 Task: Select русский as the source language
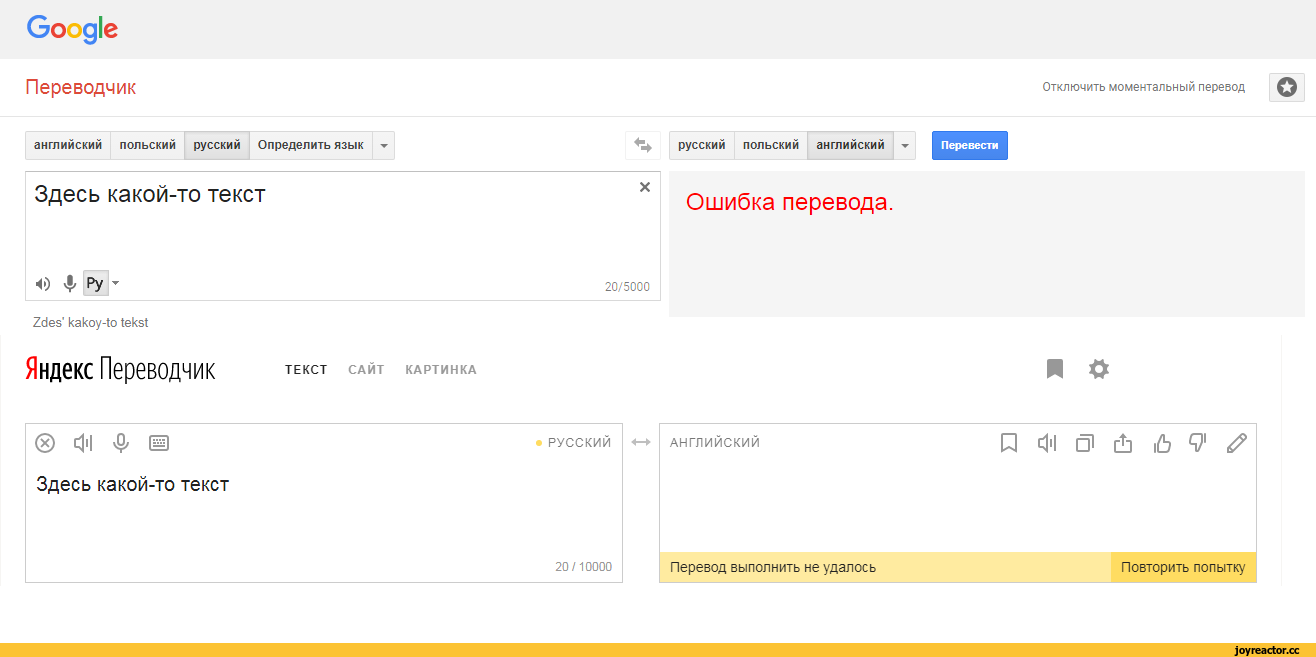pyautogui.click(x=217, y=146)
